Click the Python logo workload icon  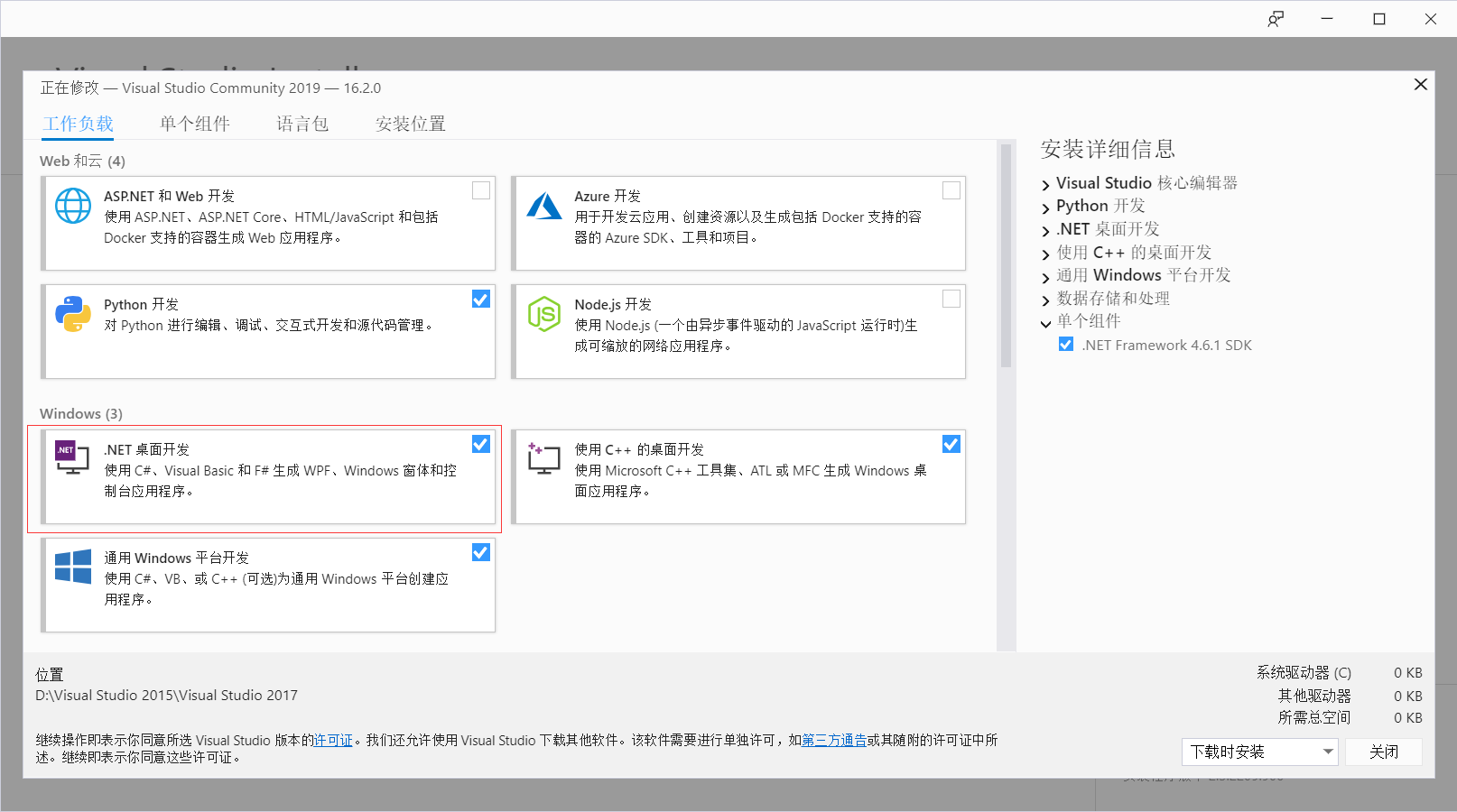[x=73, y=314]
